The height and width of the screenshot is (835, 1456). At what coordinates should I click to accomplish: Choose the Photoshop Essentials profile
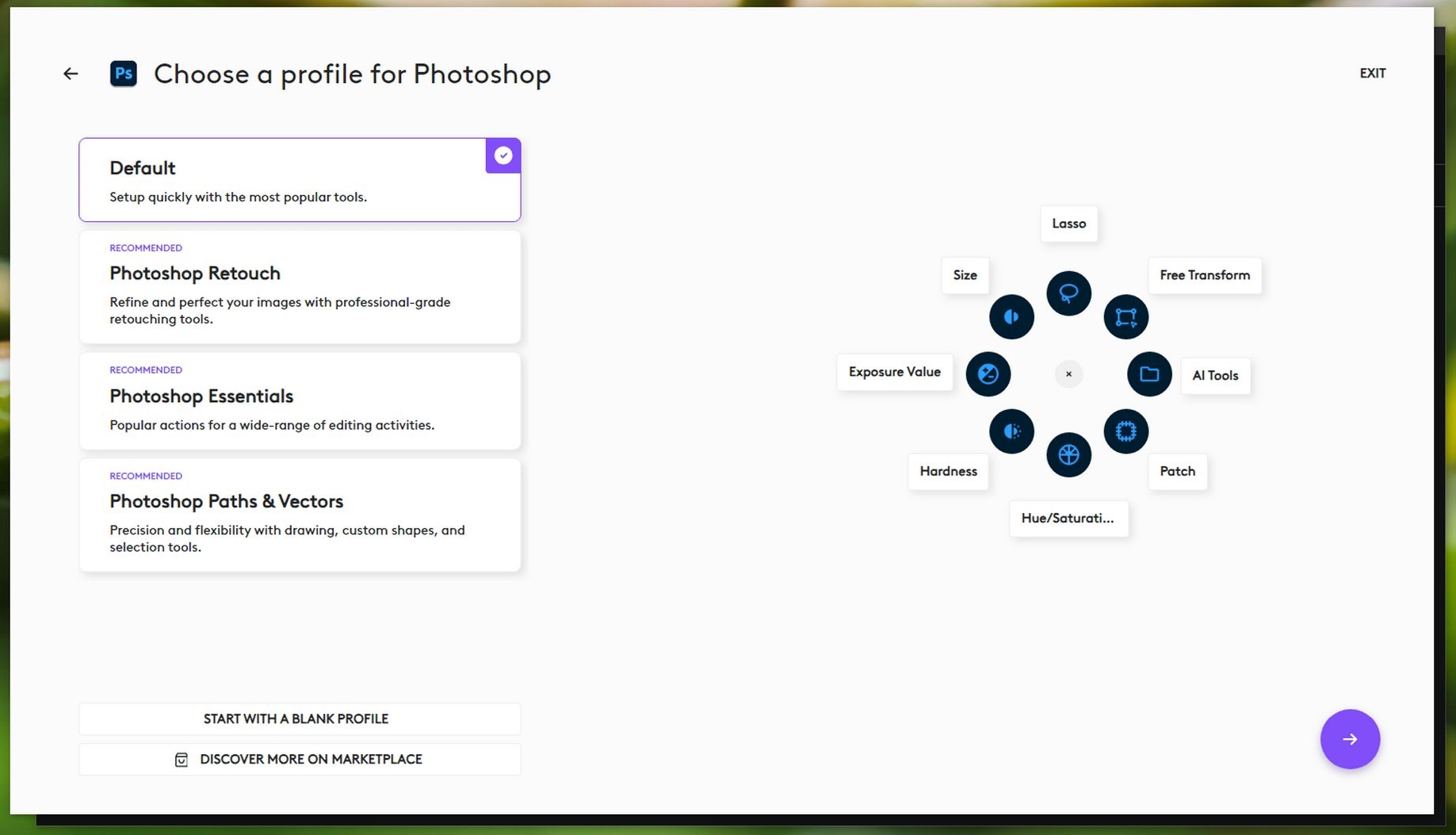pos(300,401)
